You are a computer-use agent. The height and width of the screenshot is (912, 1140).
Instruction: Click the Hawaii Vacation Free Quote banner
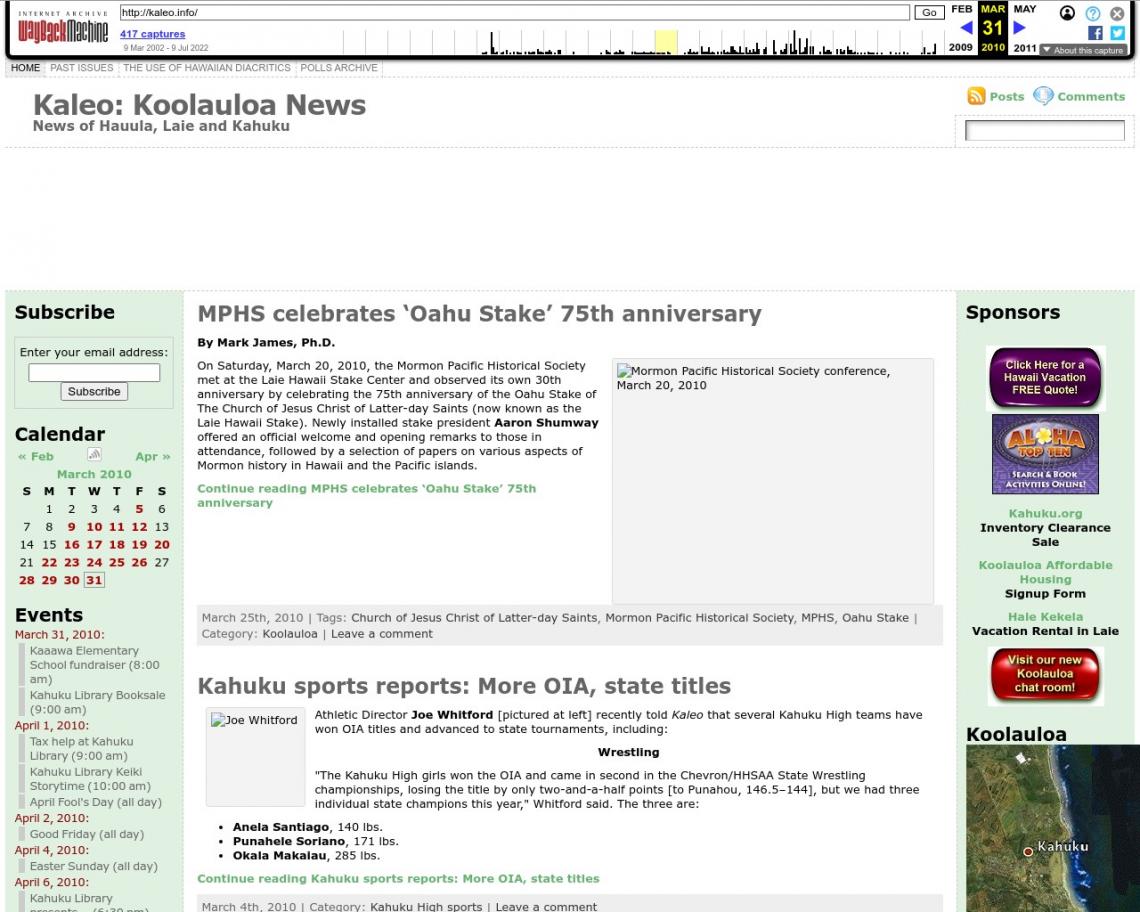(x=1045, y=377)
